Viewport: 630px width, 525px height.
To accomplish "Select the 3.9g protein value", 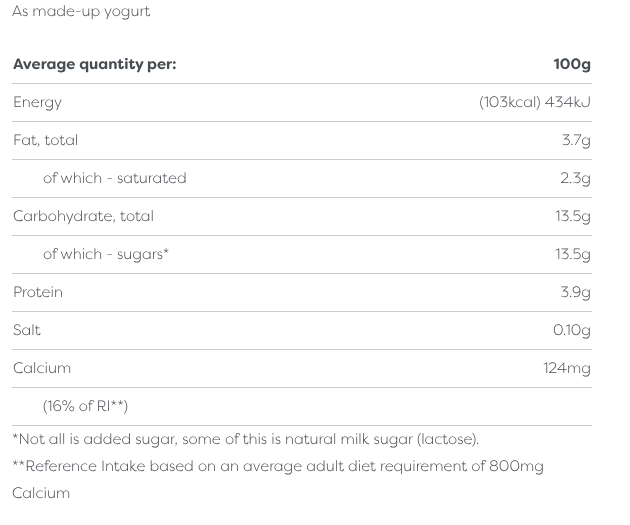I will (x=576, y=292).
